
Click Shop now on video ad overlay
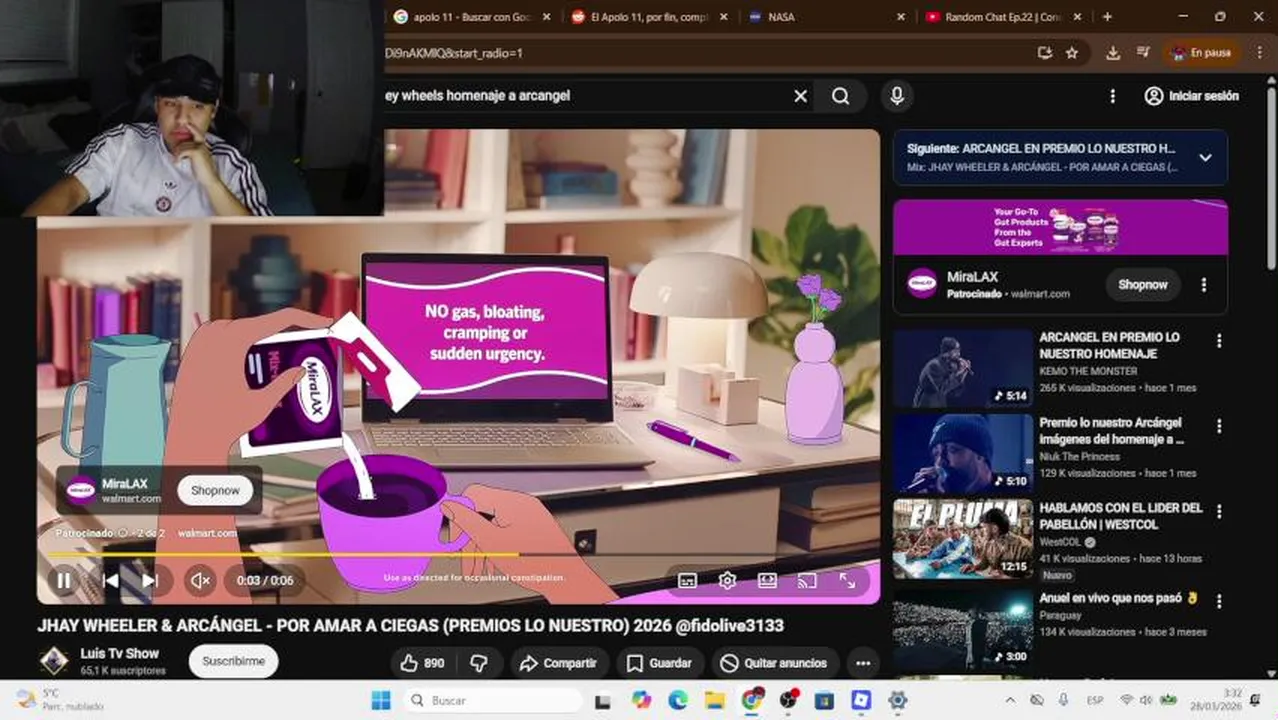pyautogui.click(x=215, y=490)
